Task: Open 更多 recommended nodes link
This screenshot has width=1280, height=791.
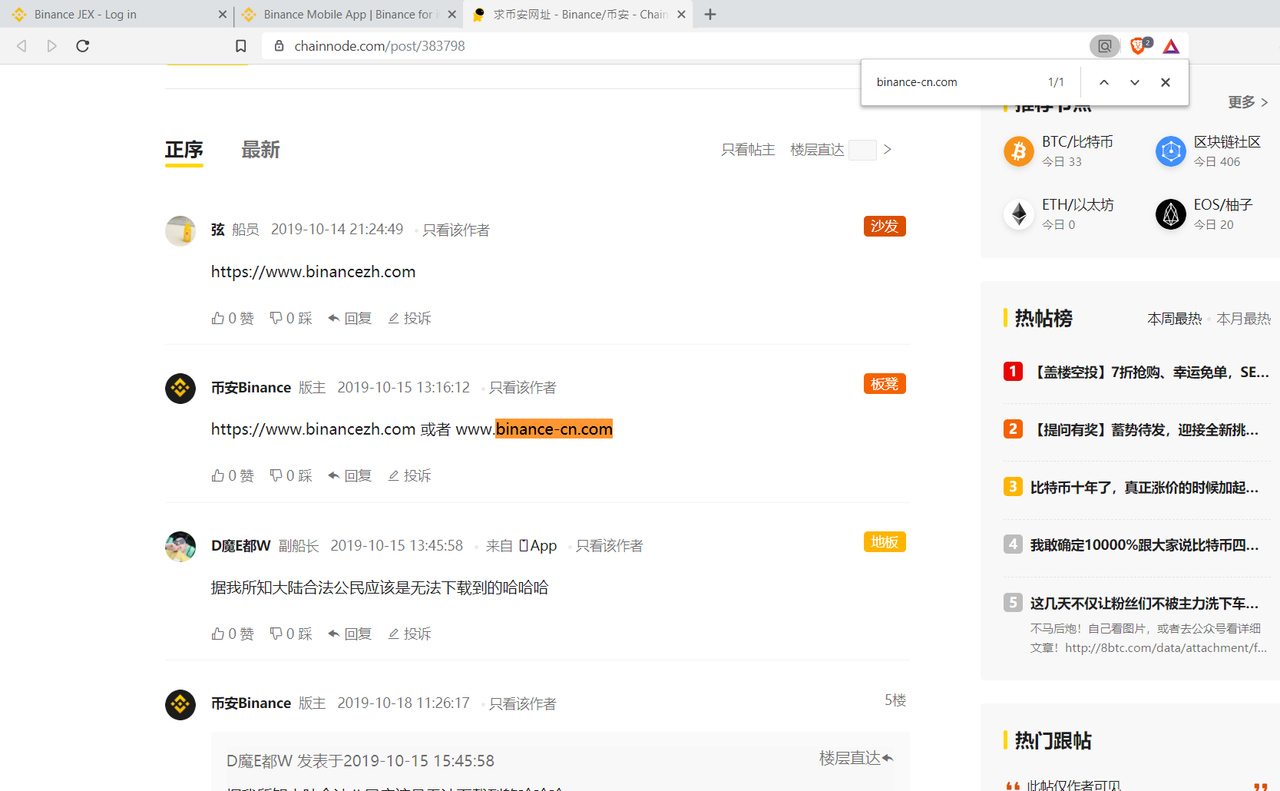Action: (x=1248, y=102)
